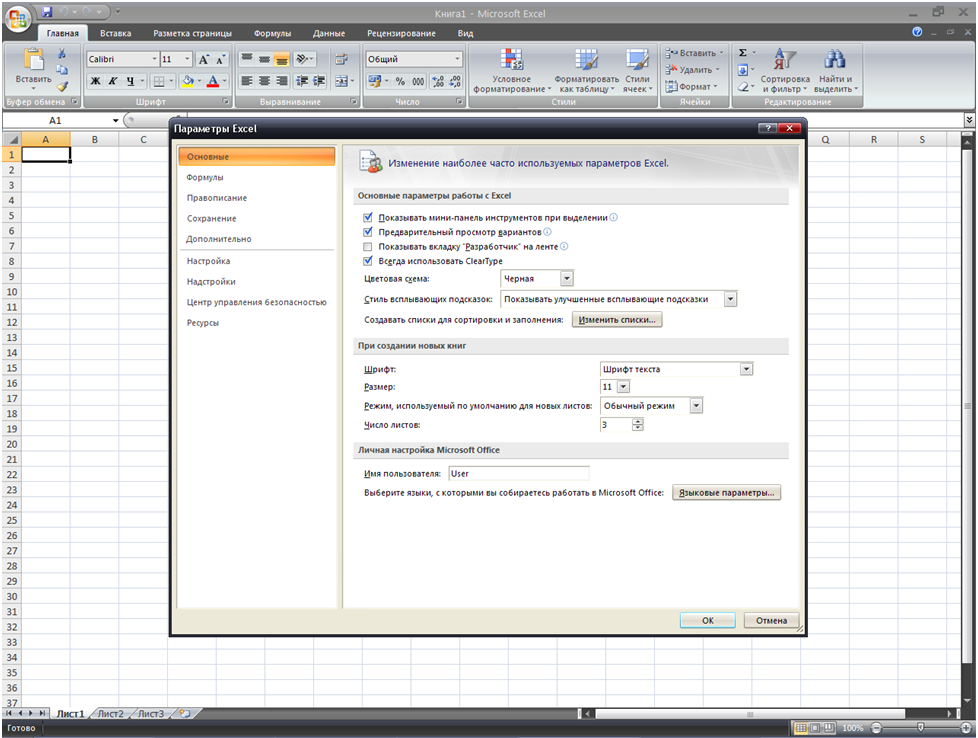Click Отмена to cancel the dialog
The image size is (978, 738).
[x=772, y=620]
